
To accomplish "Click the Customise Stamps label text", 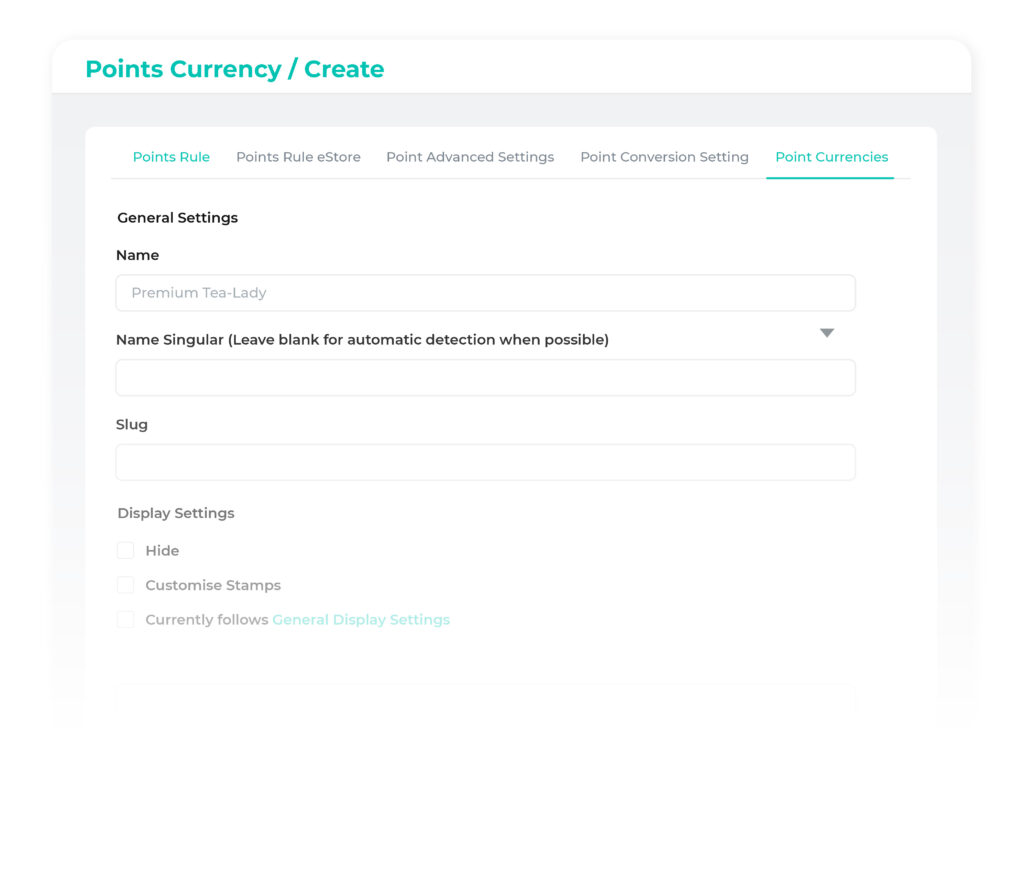I will click(213, 585).
